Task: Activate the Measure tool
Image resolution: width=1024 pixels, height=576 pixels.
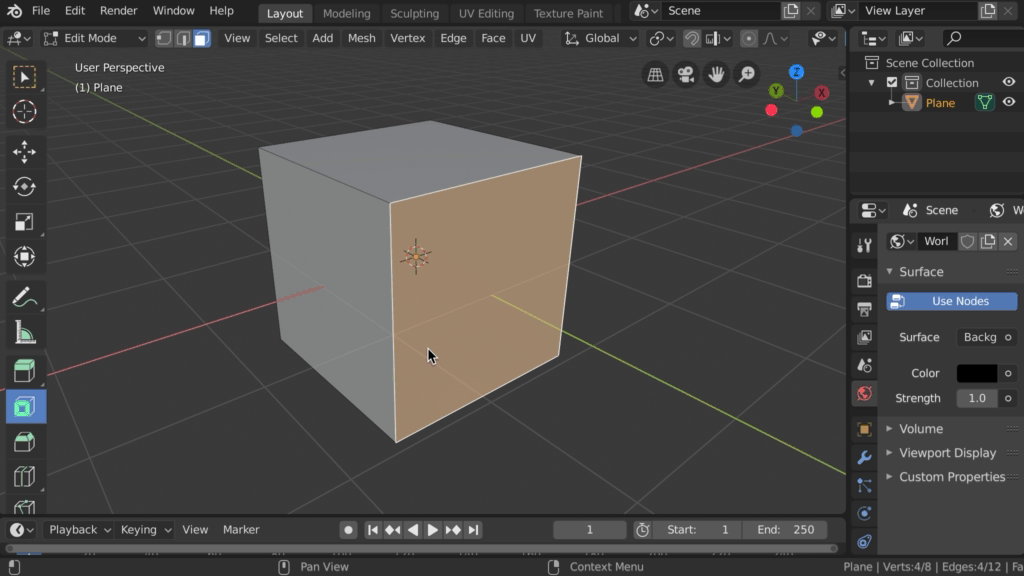Action: pyautogui.click(x=24, y=334)
